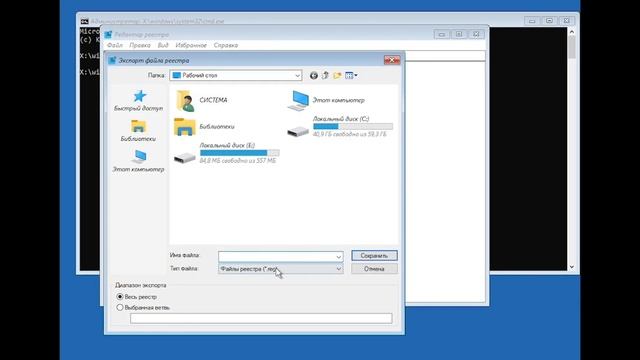Open the Избранное menu in Registry Editor

pos(191,45)
